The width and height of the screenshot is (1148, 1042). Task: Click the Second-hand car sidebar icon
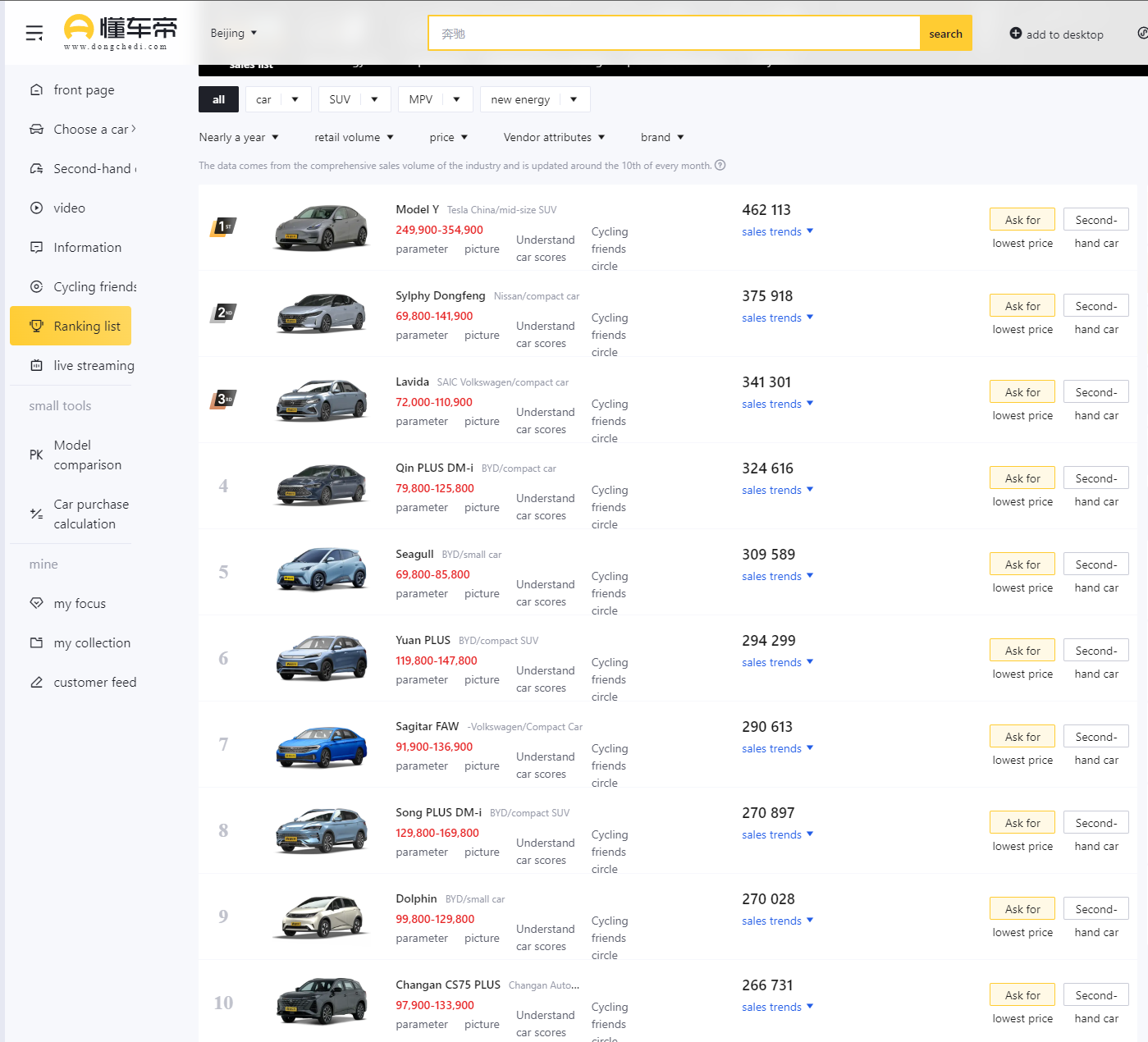(x=36, y=168)
